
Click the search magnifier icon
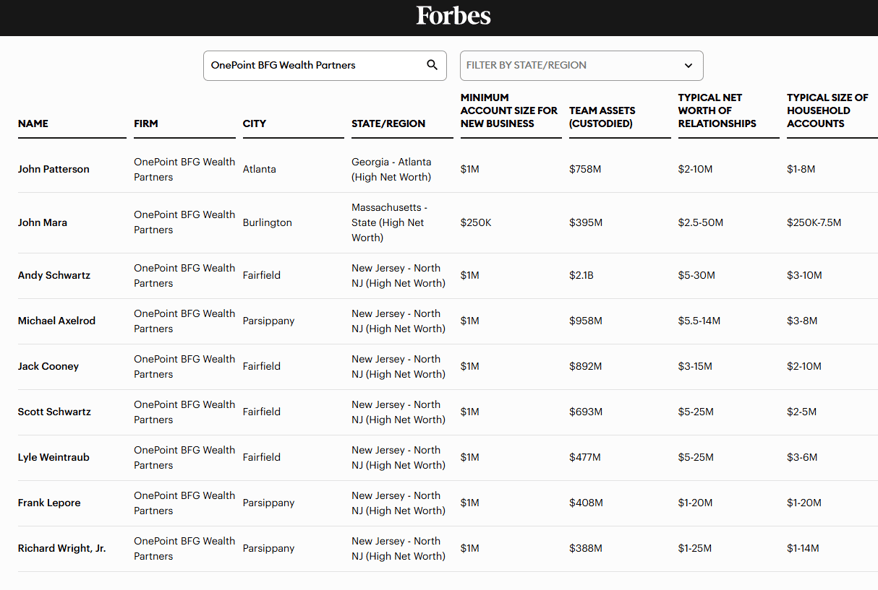(x=432, y=65)
